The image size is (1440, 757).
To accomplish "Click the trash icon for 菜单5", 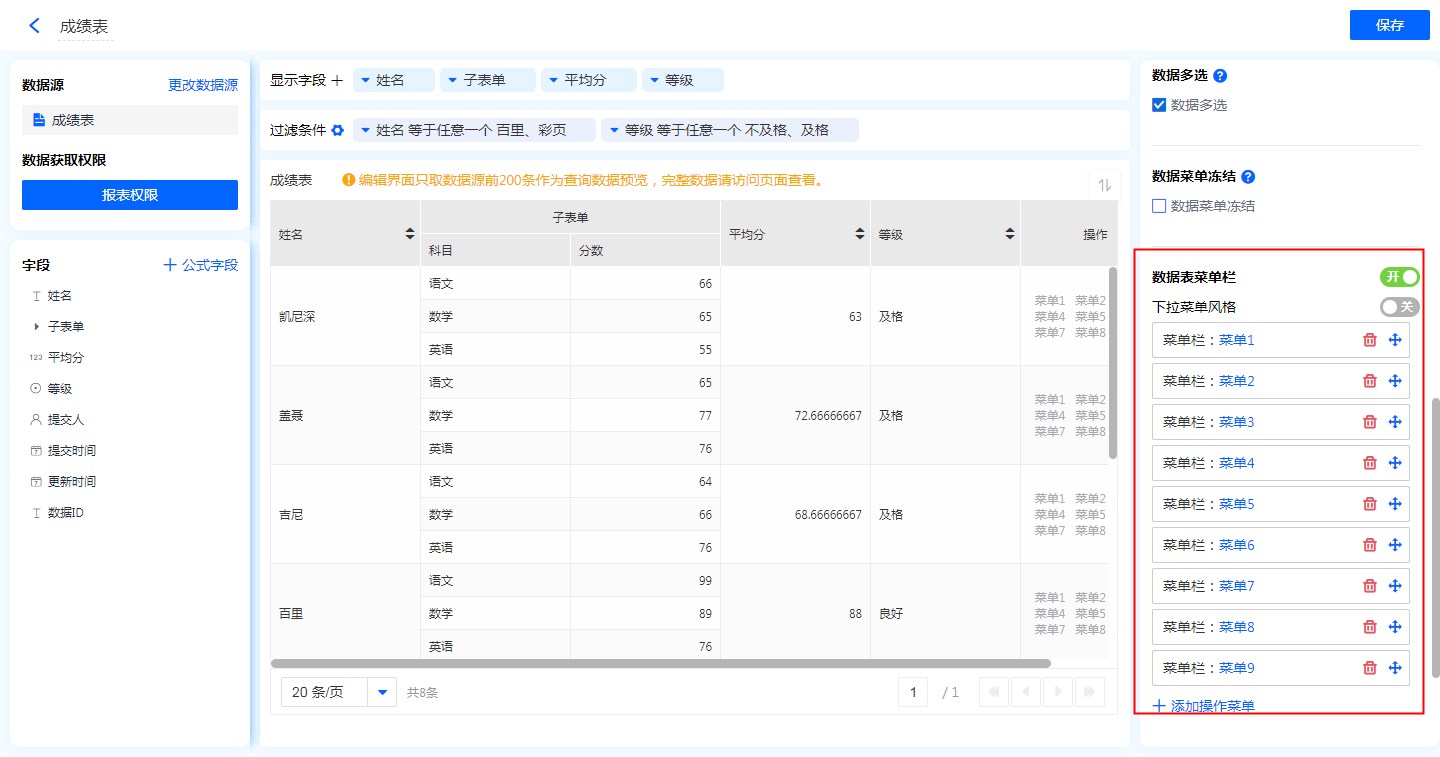I will click(1370, 504).
